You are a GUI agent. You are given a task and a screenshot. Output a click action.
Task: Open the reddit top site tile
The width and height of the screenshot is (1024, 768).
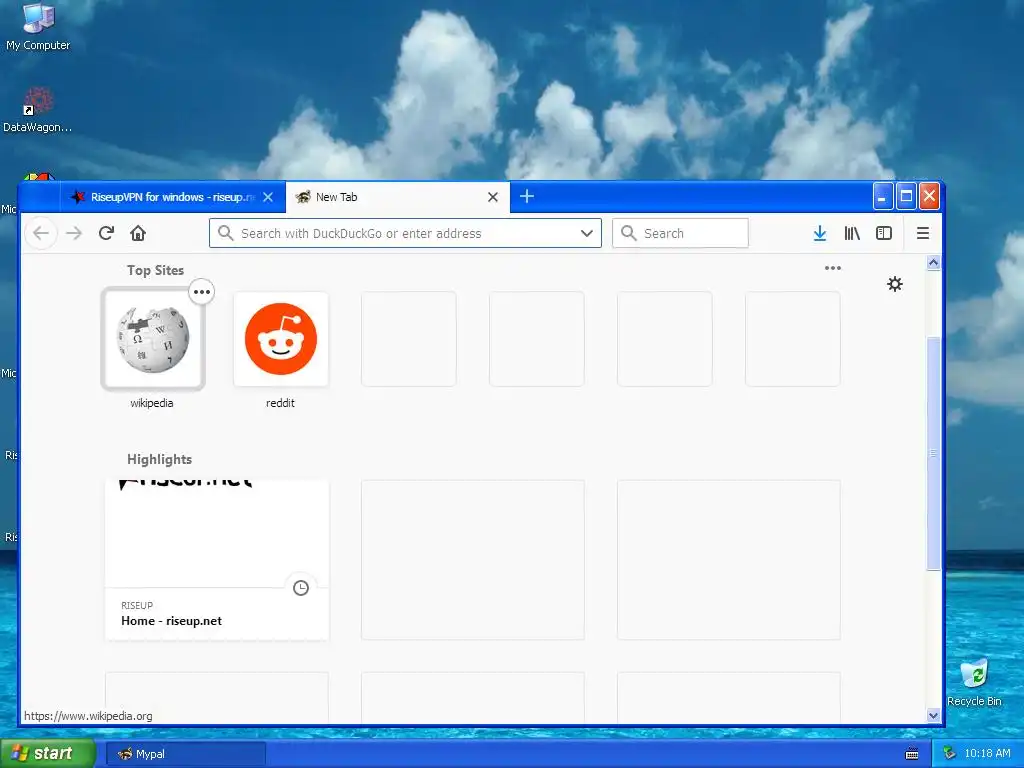pos(281,339)
